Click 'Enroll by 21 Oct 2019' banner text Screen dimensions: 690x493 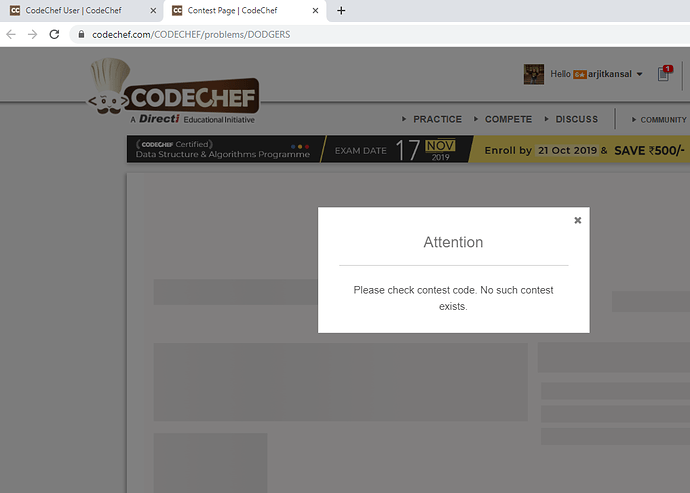point(541,151)
